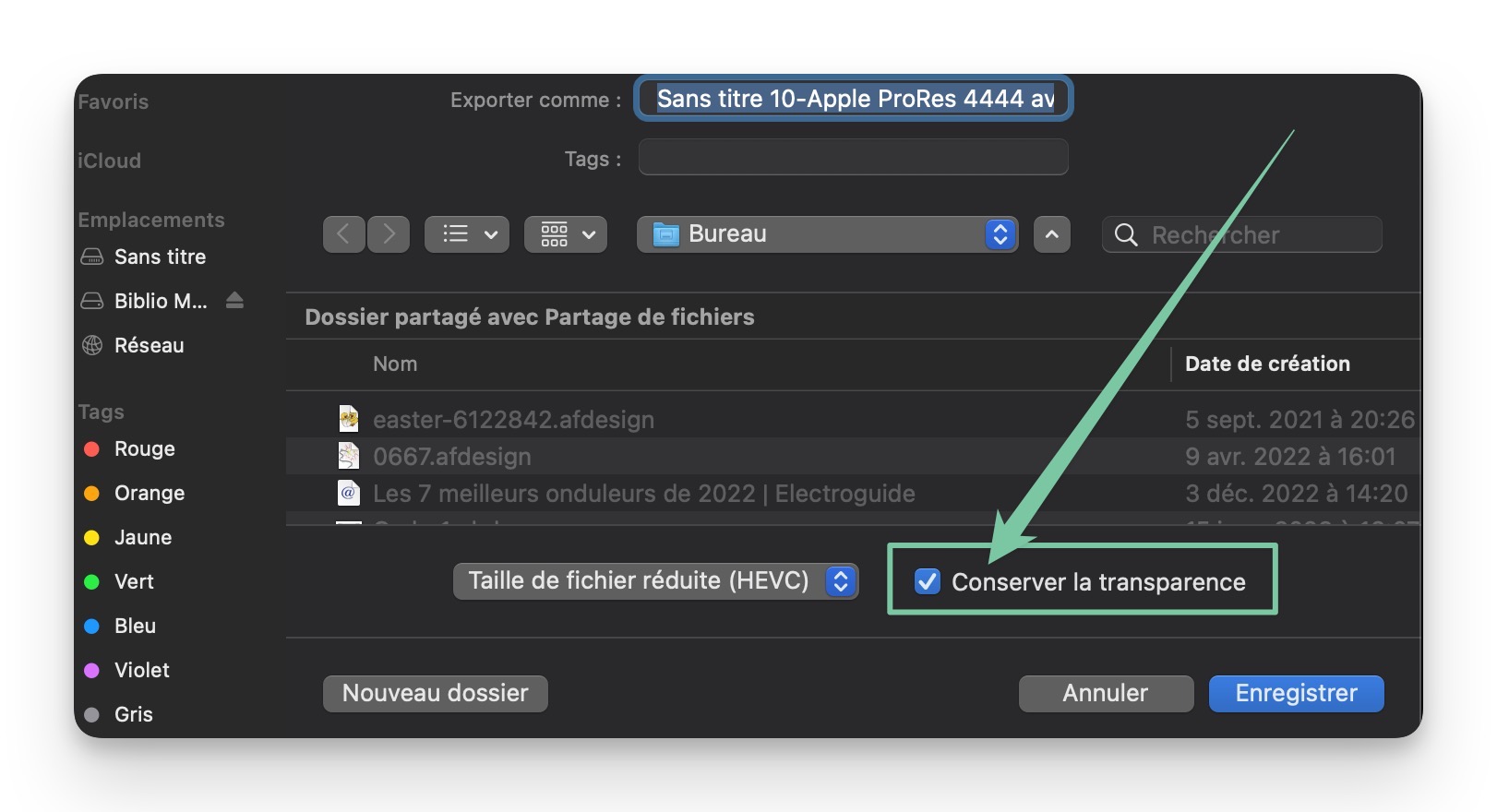Screen dimensions: 1497x812
Task: Select the Rouge tag
Action: (145, 448)
